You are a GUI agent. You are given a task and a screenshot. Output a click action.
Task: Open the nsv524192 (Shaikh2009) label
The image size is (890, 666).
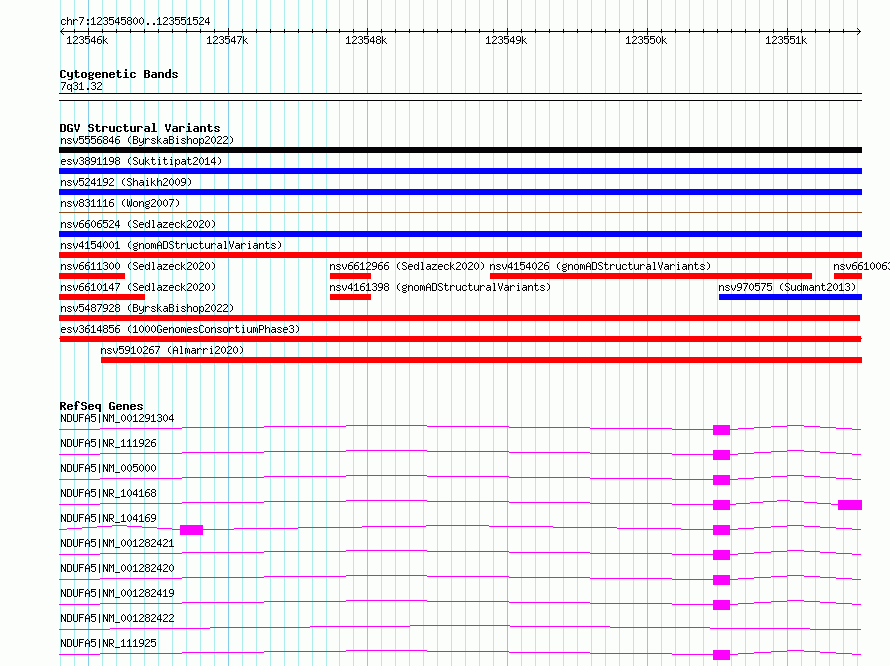[126, 182]
